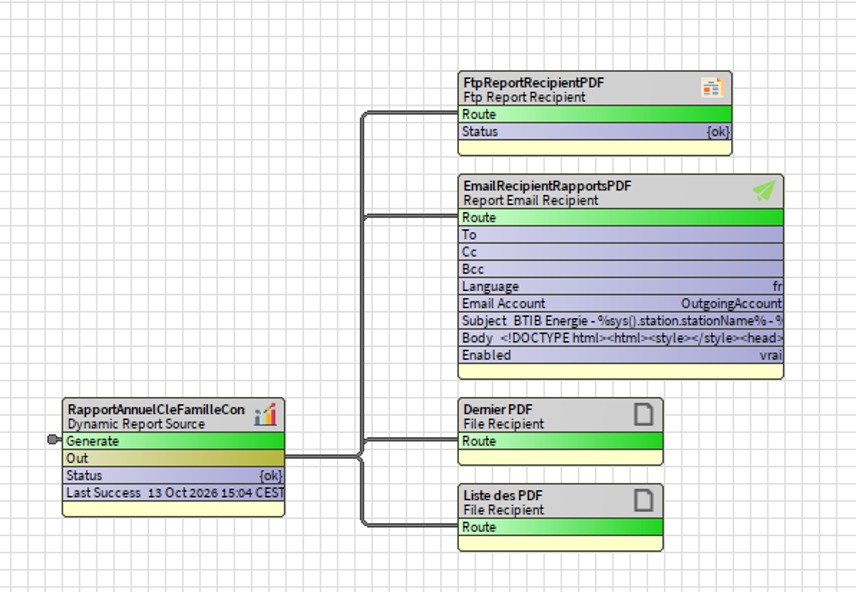This screenshot has width=856, height=592.
Task: Click the Out slot row
Action: pos(174,458)
